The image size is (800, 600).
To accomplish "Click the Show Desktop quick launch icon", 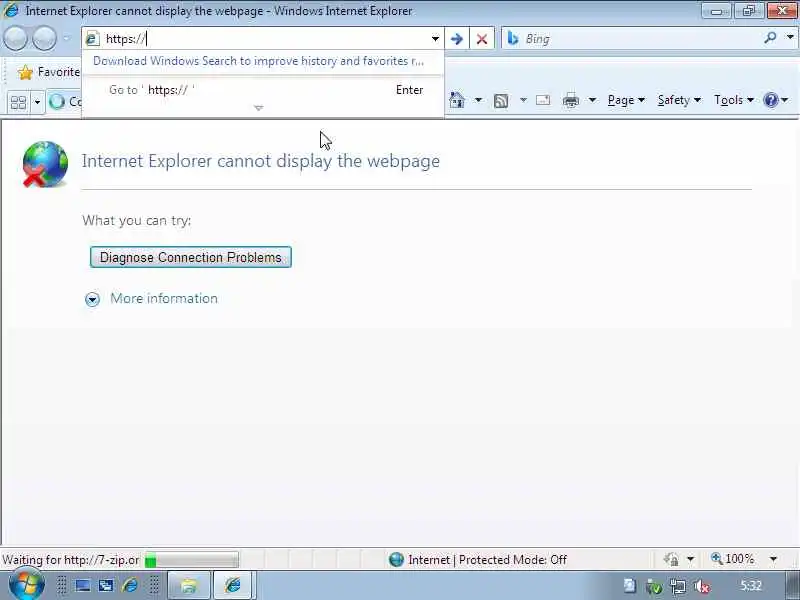I will (x=83, y=586).
